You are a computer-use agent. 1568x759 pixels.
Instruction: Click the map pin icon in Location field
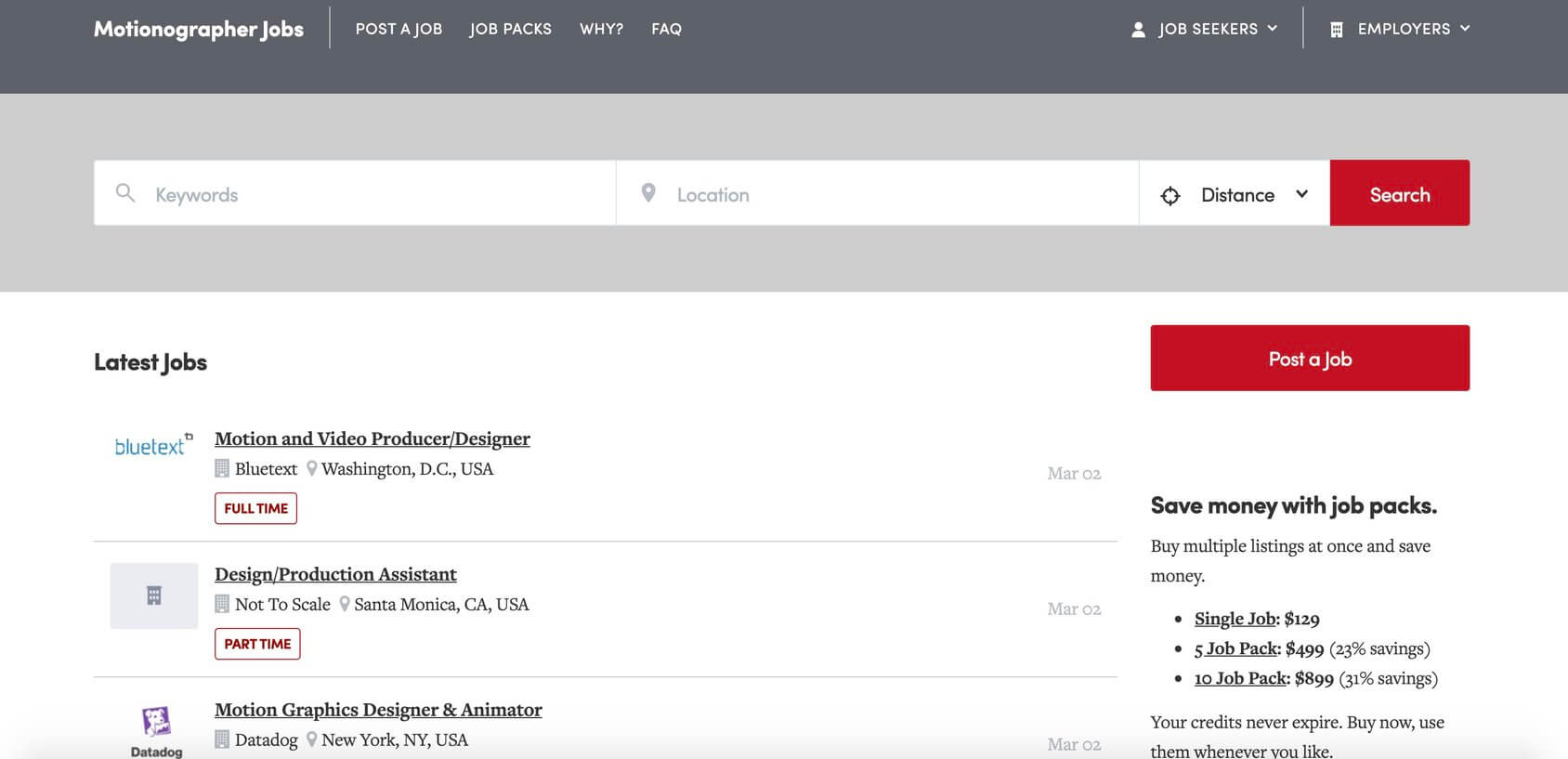pyautogui.click(x=648, y=193)
